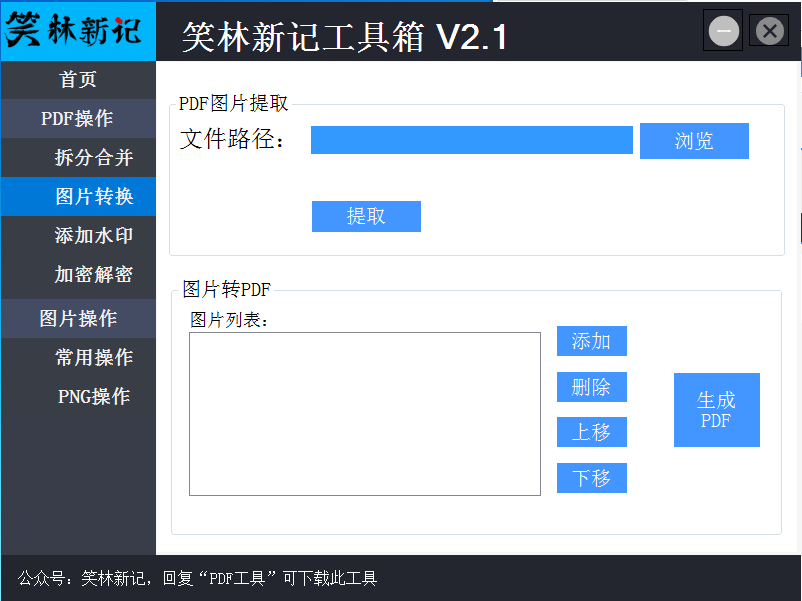Select 图片转换 in sidebar
This screenshot has height=601, width=802.
click(x=78, y=196)
